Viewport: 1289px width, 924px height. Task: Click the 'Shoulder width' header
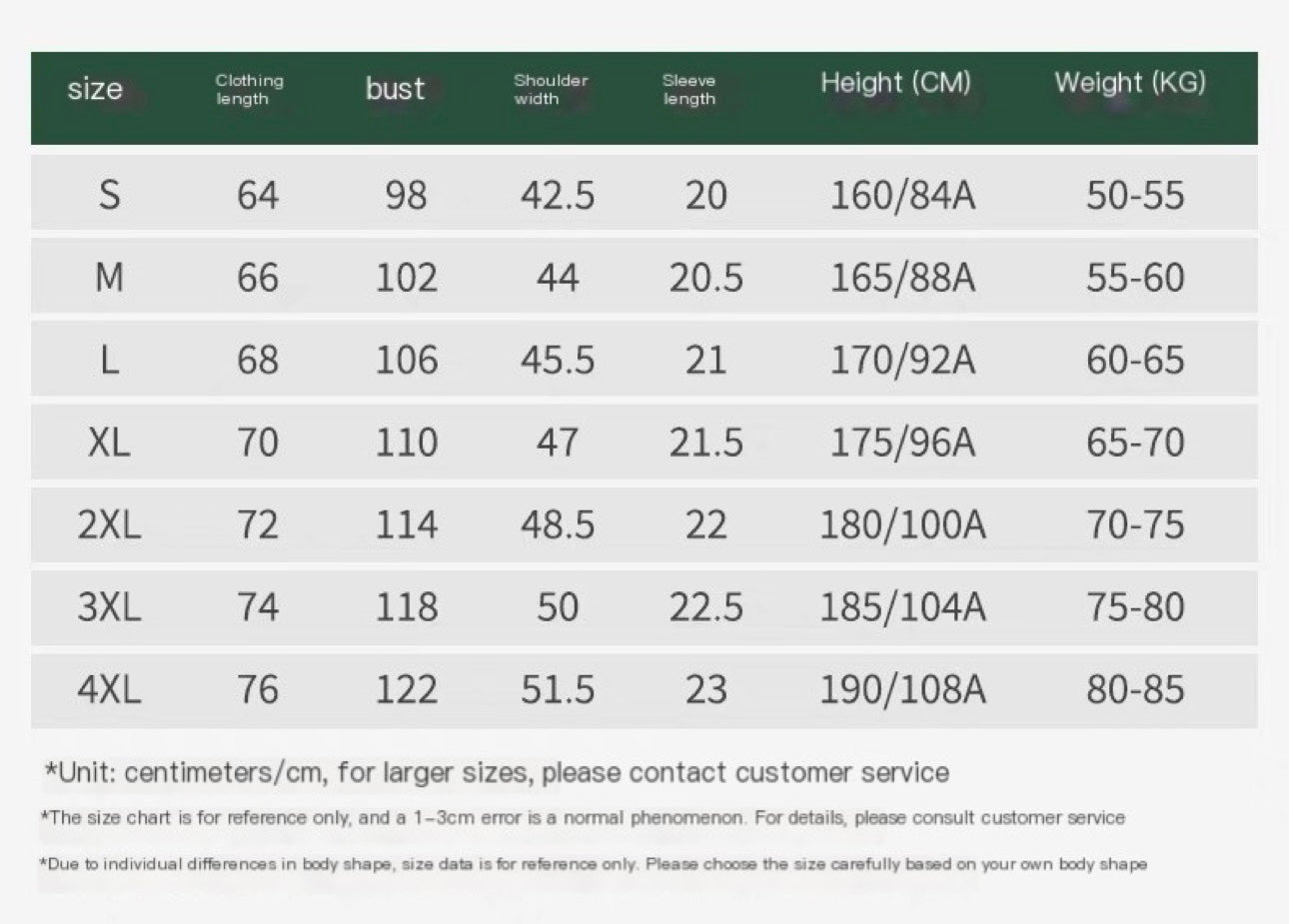click(x=551, y=89)
